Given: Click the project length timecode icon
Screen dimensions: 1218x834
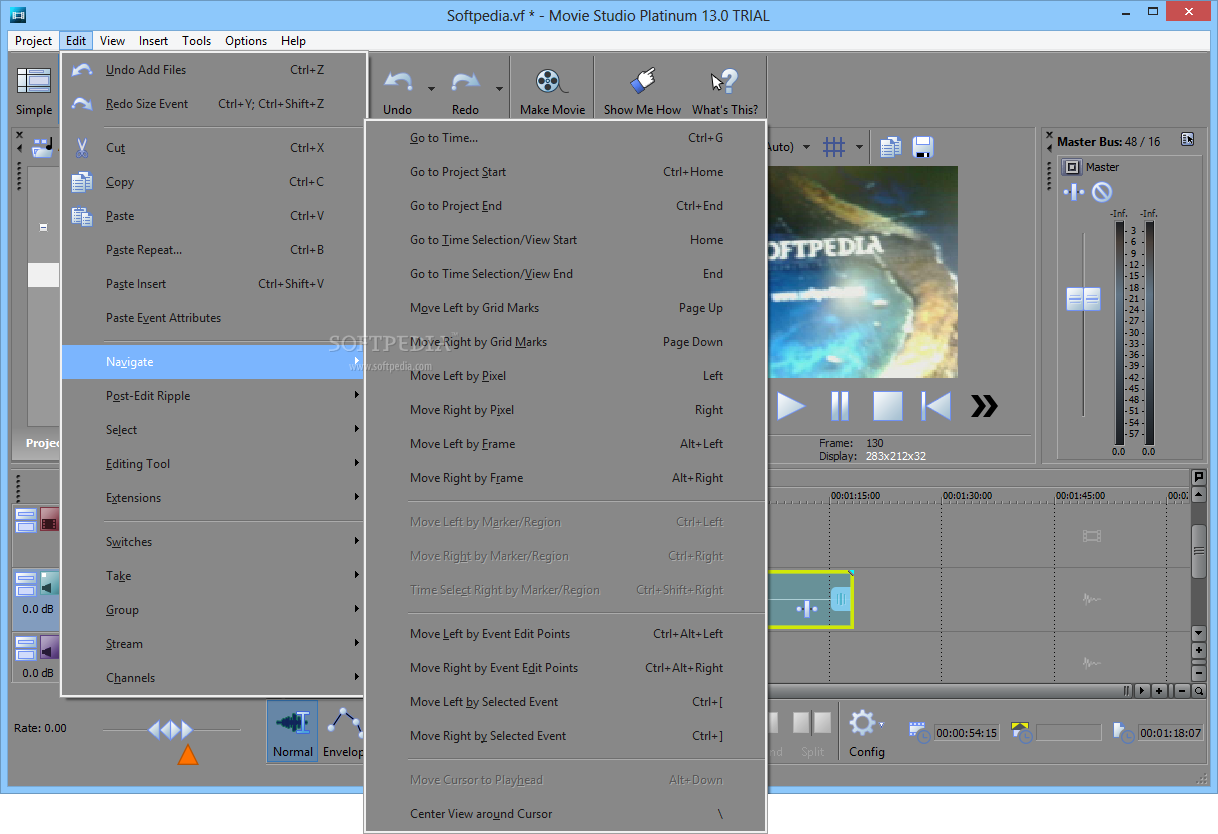Looking at the screenshot, I should [x=1124, y=732].
